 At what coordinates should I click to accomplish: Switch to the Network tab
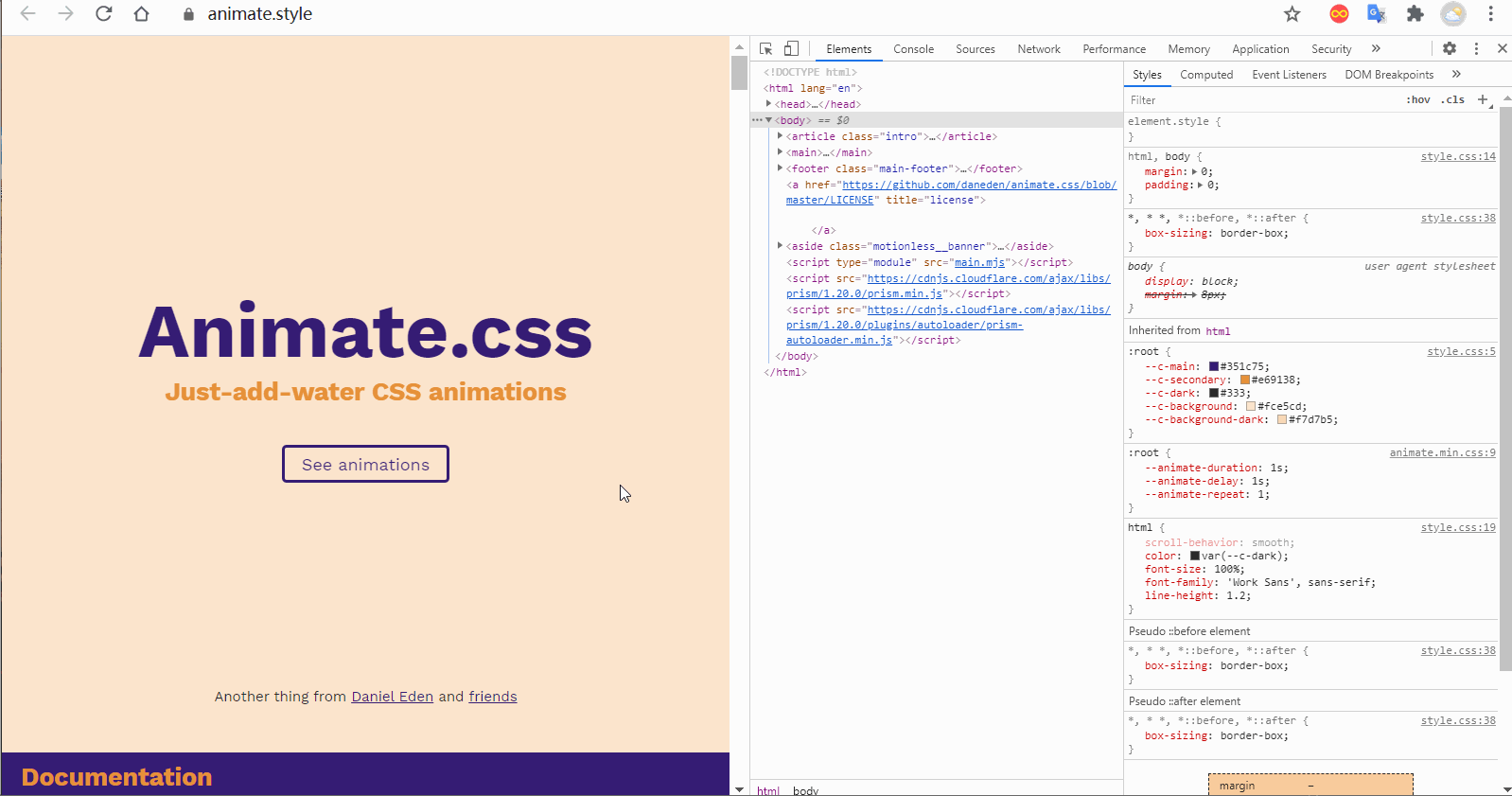coord(1039,49)
